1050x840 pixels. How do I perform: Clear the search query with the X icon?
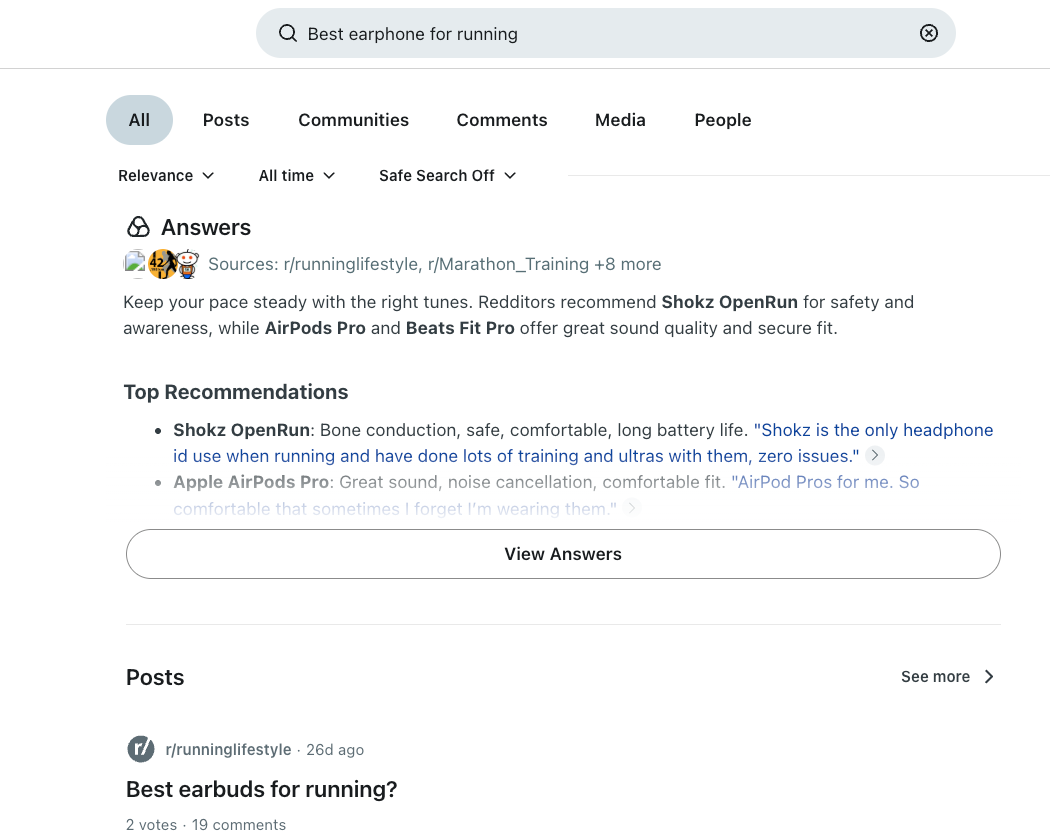click(929, 33)
